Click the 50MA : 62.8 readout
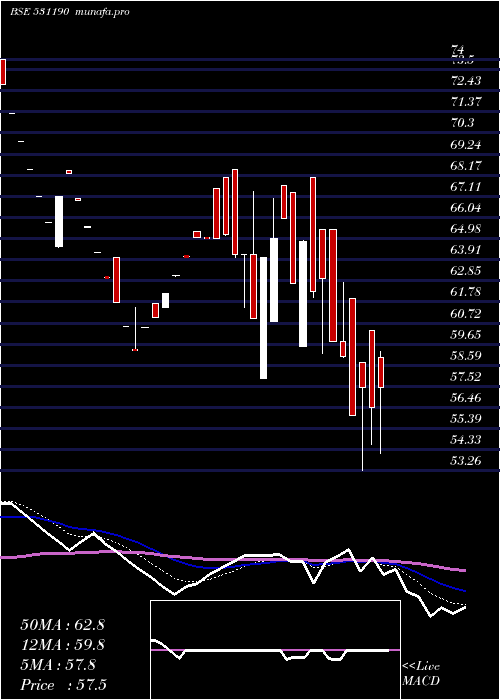The image size is (500, 700). [62, 625]
